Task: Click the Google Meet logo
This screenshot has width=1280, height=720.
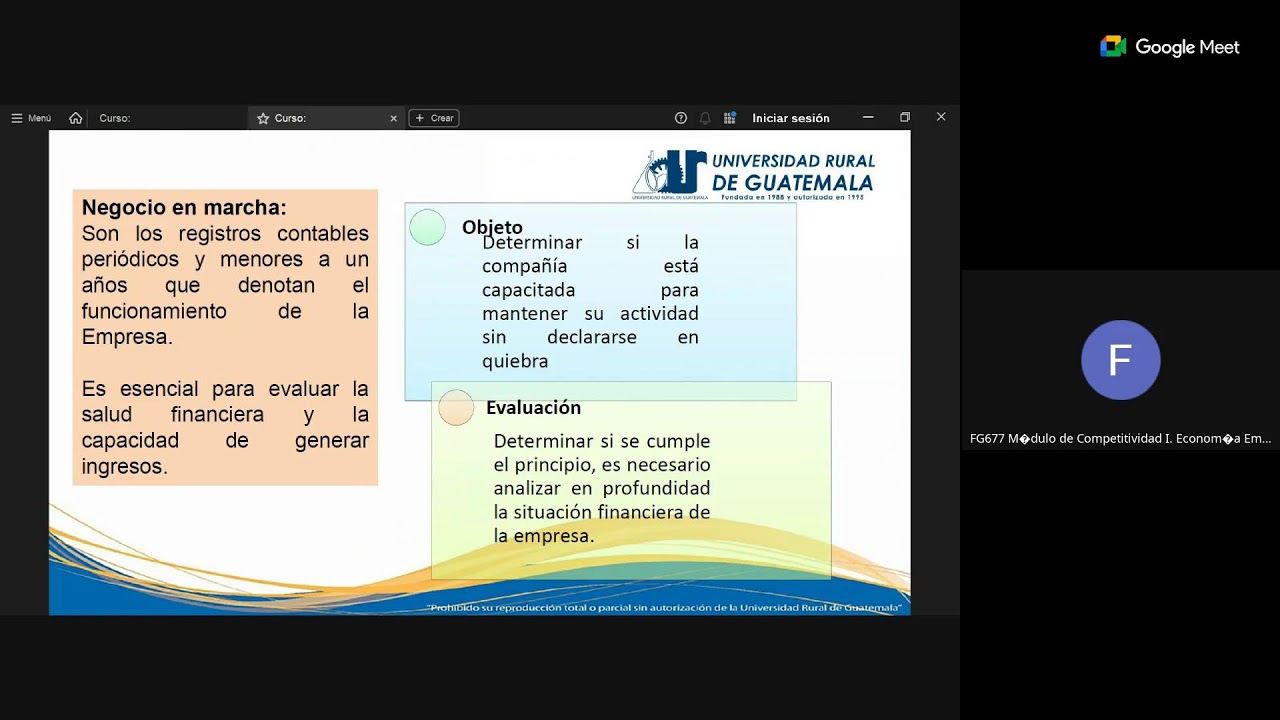Action: 1170,47
